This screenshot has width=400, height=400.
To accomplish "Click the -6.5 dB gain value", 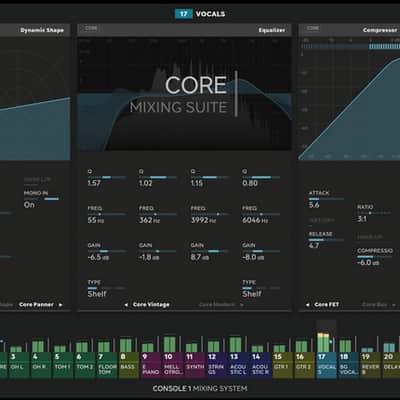I will (x=98, y=257).
